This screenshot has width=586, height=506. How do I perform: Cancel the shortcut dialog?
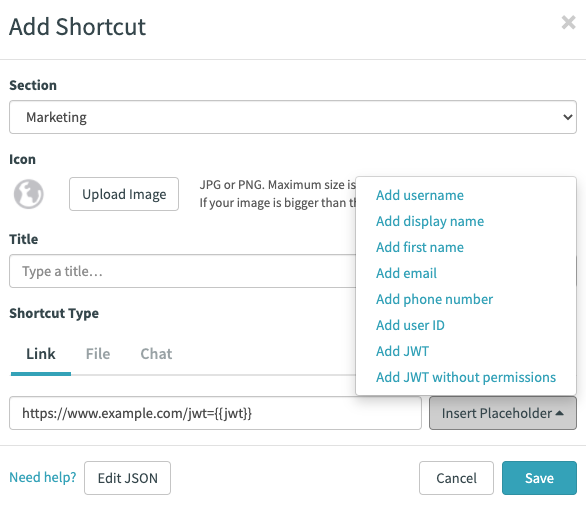pyautogui.click(x=456, y=478)
